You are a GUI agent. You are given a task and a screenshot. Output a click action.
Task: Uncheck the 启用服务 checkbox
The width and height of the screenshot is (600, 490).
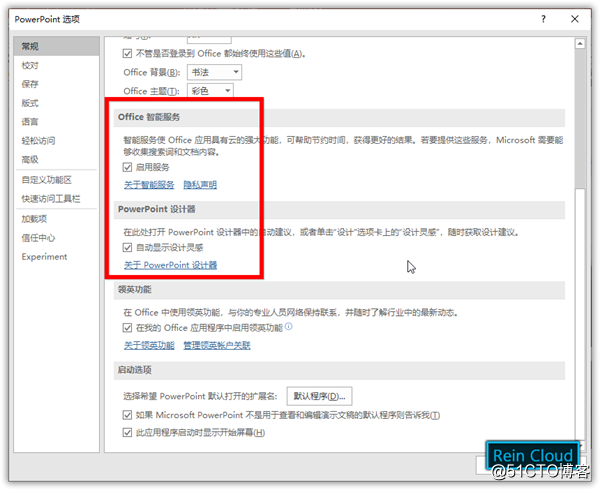click(x=127, y=167)
